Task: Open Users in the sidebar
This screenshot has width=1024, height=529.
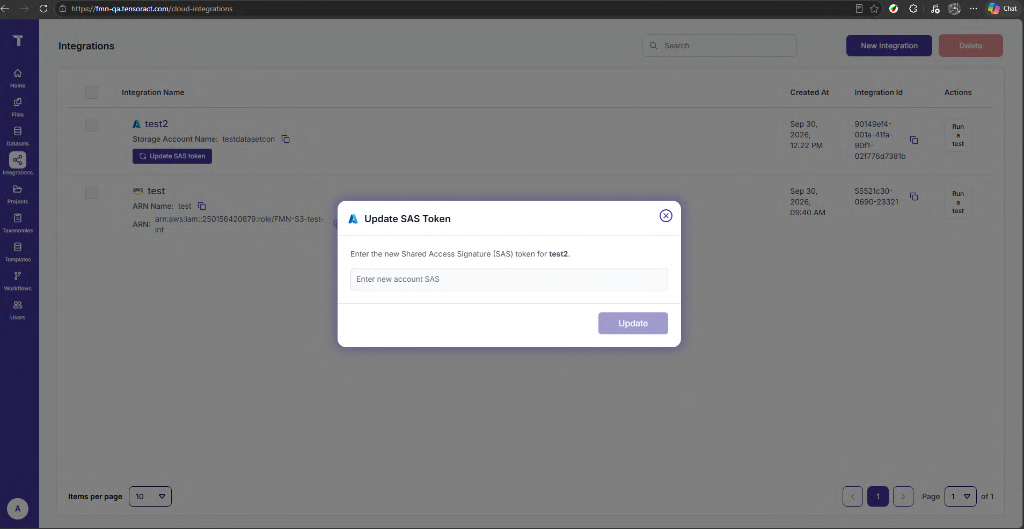Action: 18,309
